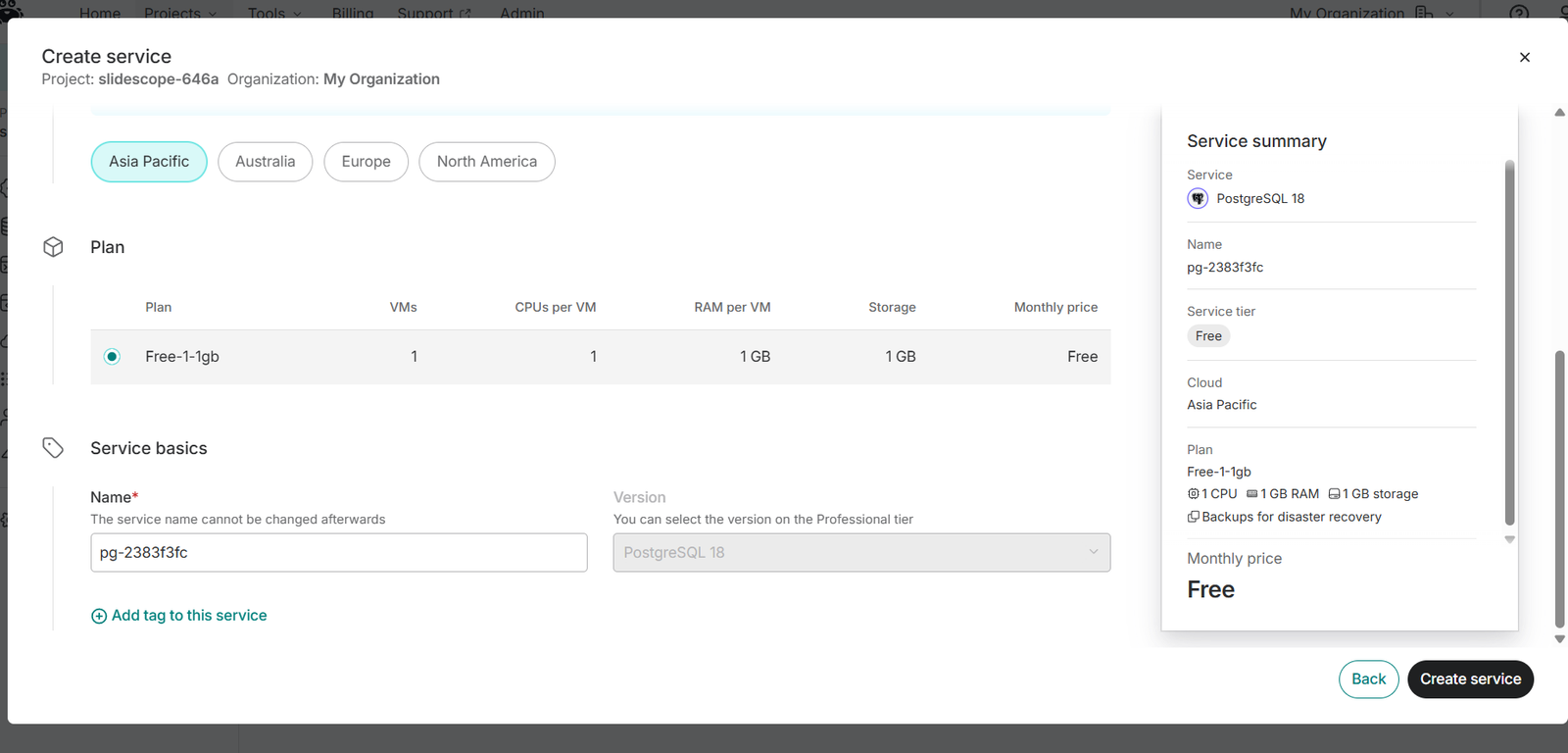
Task: Click the project name slidescope-646a
Action: [x=158, y=79]
